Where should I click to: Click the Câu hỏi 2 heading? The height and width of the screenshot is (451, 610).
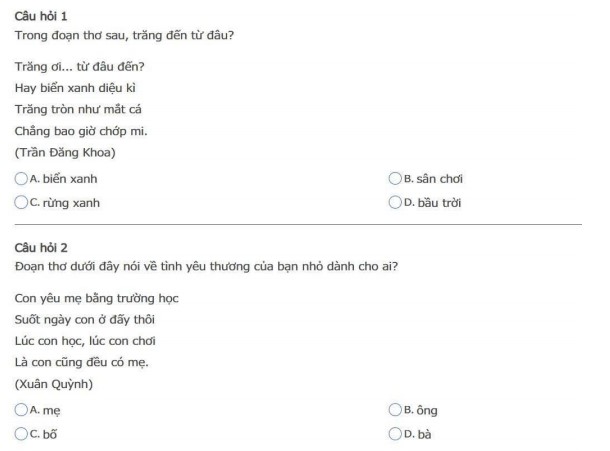click(42, 247)
